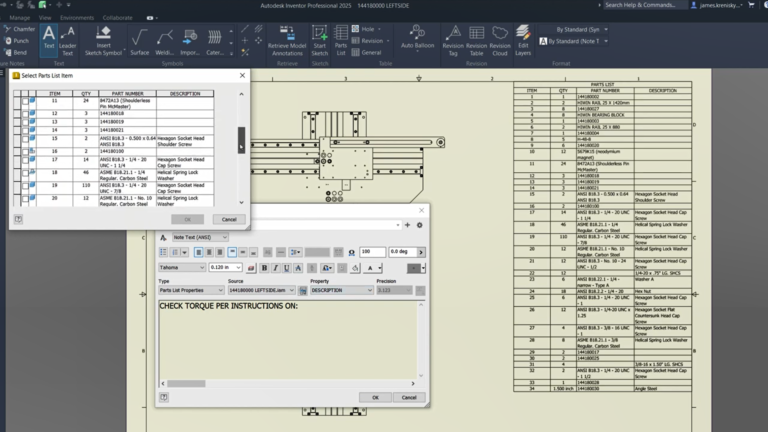Choose the Welding symbol tool
This screenshot has width=768, height=432.
(x=165, y=41)
